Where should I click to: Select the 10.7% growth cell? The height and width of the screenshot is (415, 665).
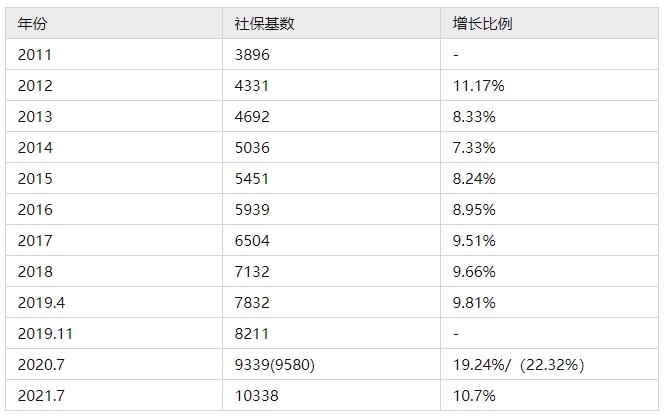[475, 395]
